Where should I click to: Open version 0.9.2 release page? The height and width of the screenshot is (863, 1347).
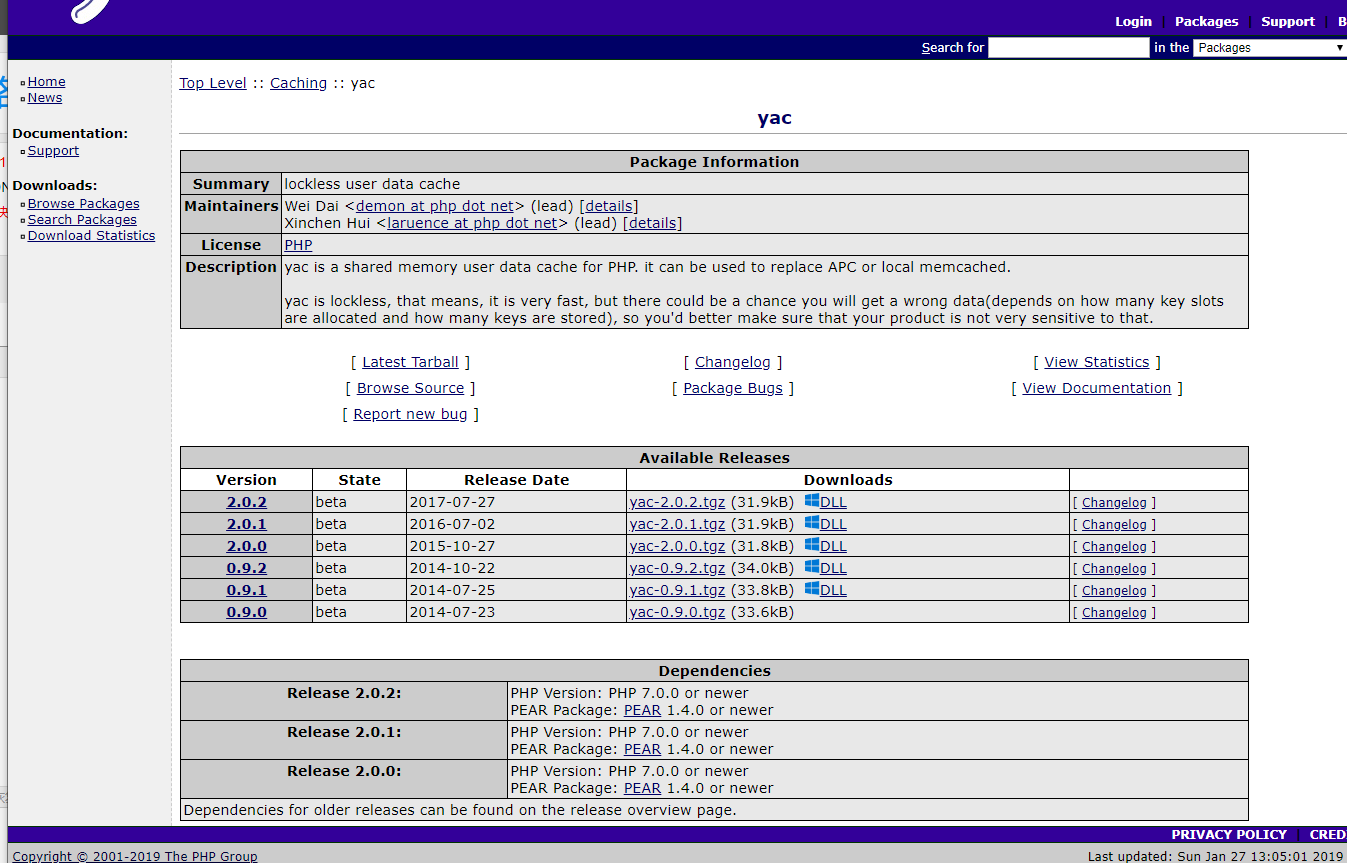pos(247,568)
